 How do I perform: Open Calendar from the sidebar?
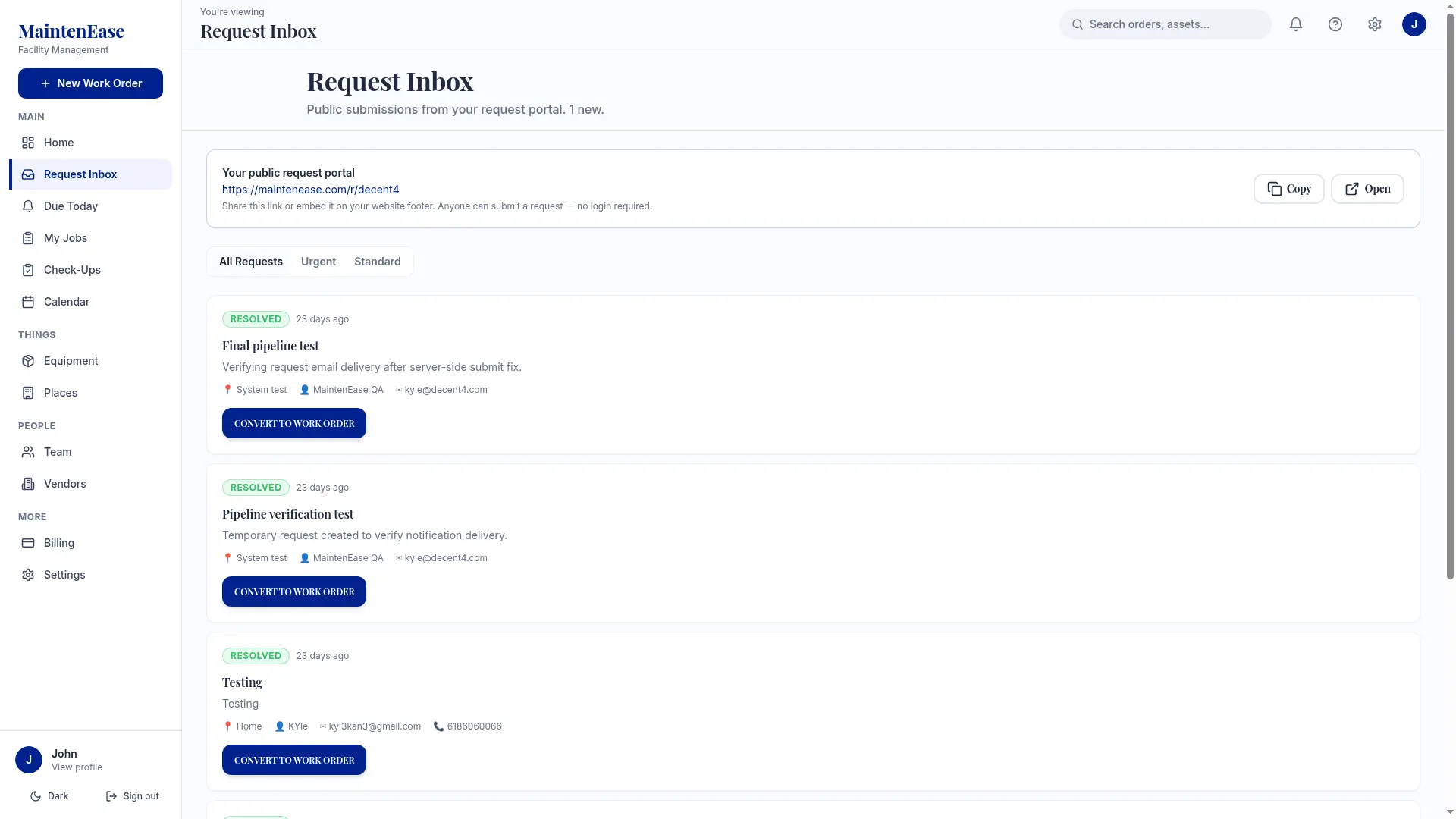pos(91,302)
